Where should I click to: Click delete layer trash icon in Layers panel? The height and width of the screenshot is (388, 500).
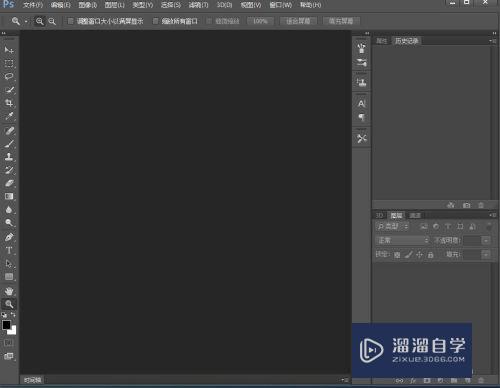click(x=481, y=380)
